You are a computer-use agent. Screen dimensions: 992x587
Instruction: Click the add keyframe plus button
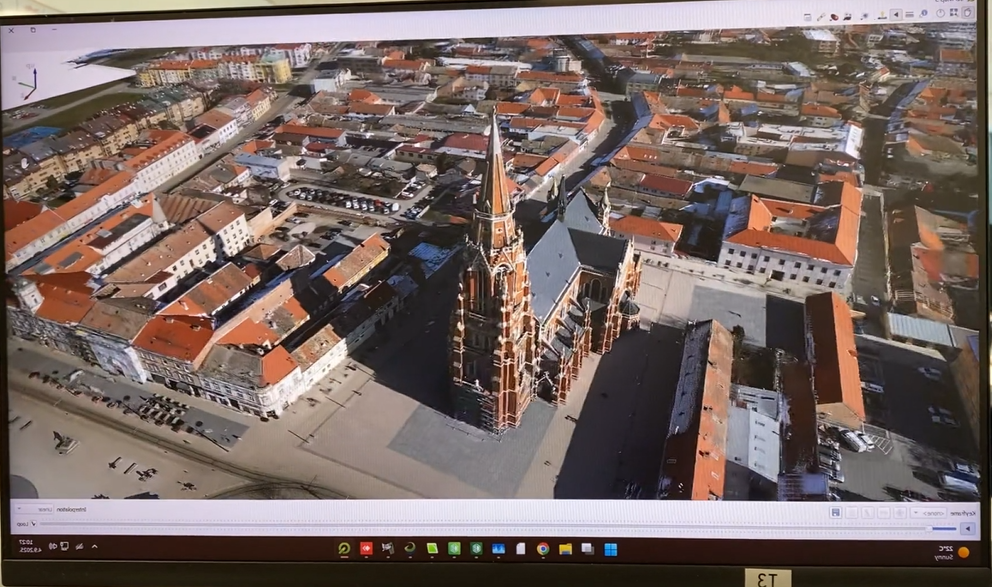(898, 512)
